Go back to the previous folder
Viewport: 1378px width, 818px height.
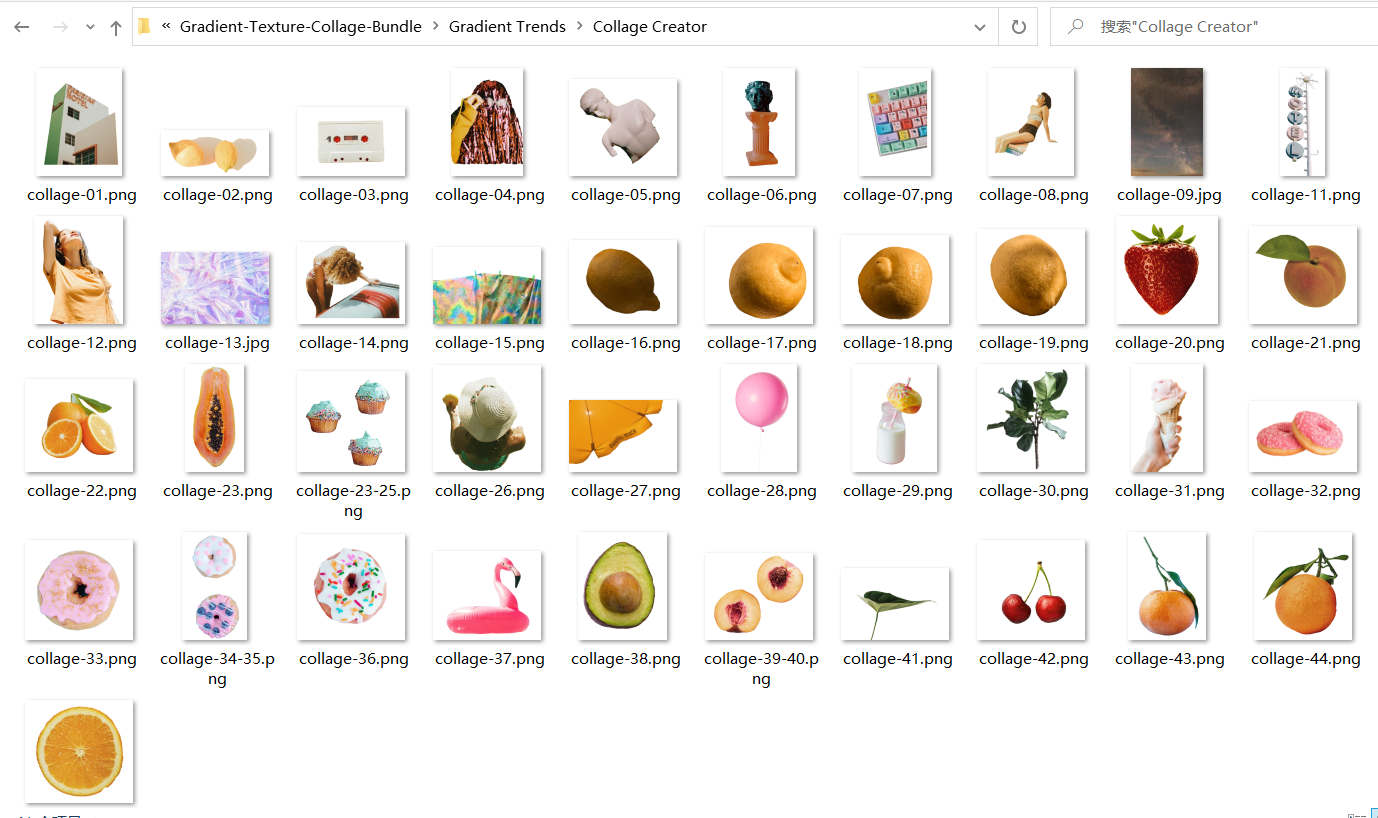tap(22, 27)
